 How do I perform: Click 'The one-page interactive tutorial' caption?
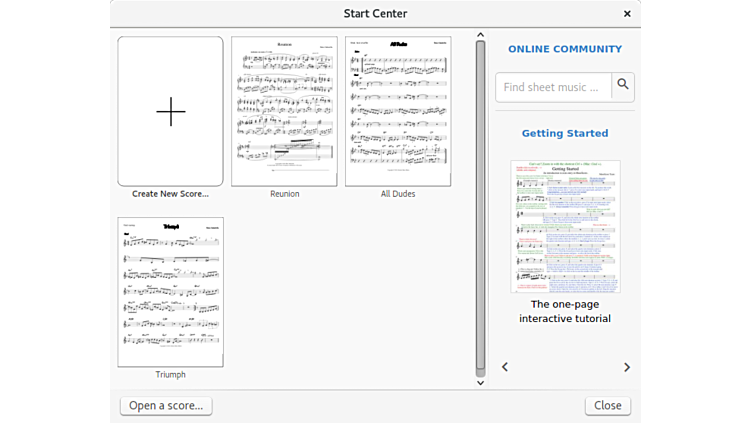tap(565, 311)
